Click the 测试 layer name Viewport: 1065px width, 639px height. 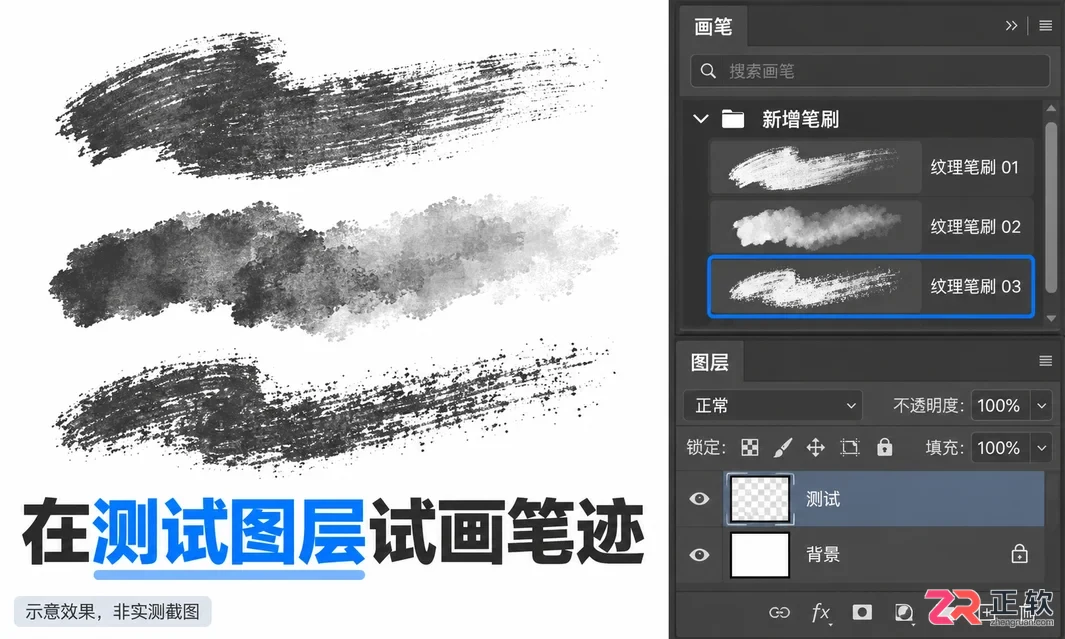click(823, 499)
